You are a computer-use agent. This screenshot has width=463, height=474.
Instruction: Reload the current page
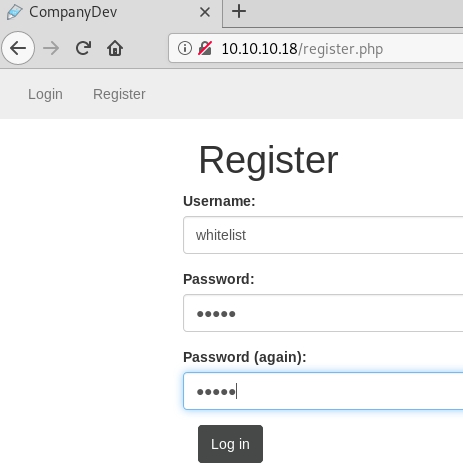click(83, 48)
